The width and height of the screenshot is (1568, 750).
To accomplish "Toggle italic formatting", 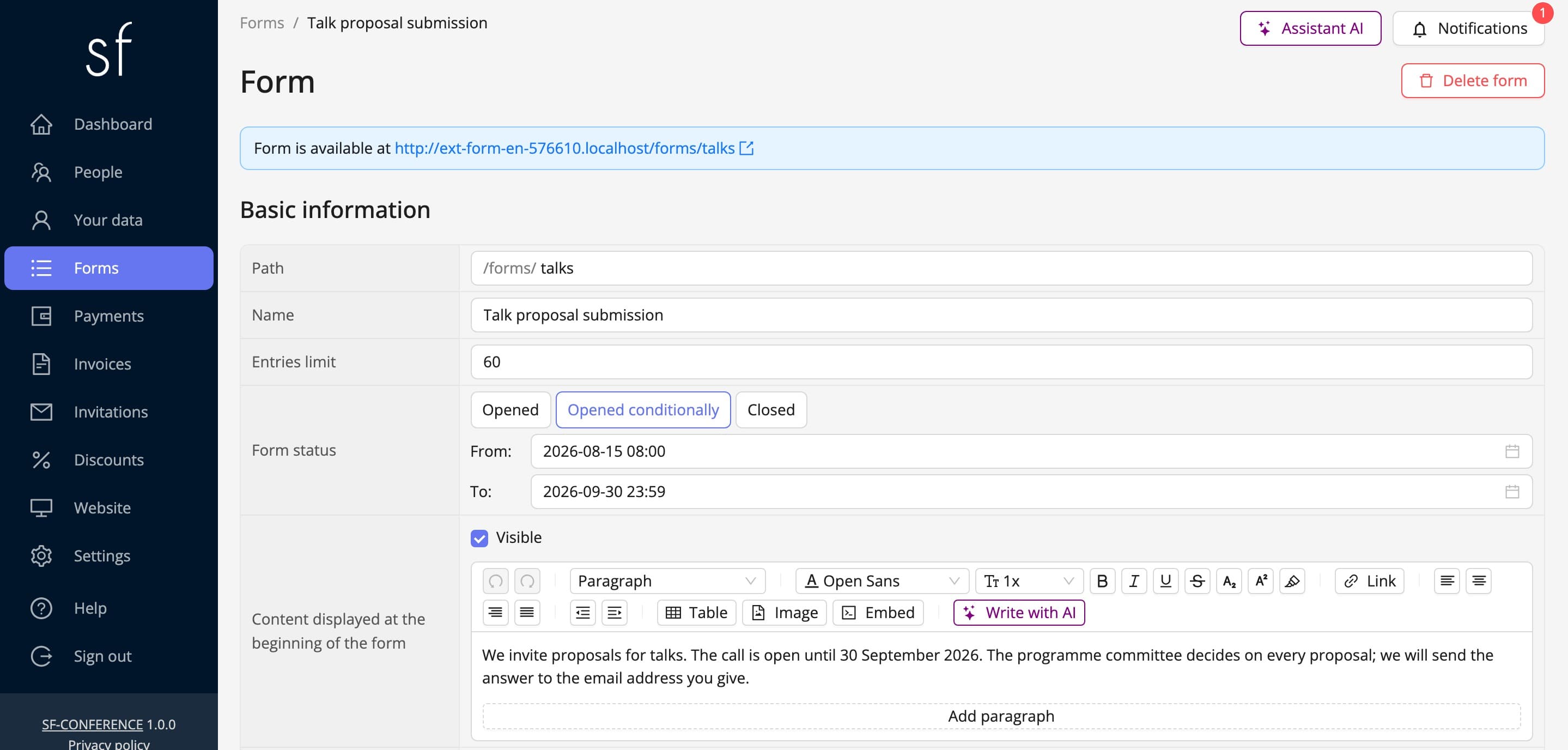I will (1133, 581).
